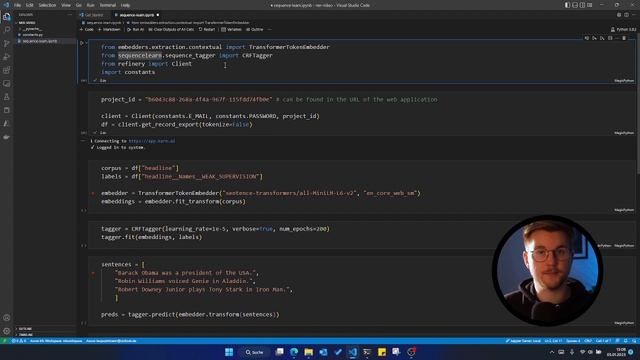Click Run All in notebook toolbar
The height and width of the screenshot is (360, 640).
136,29
